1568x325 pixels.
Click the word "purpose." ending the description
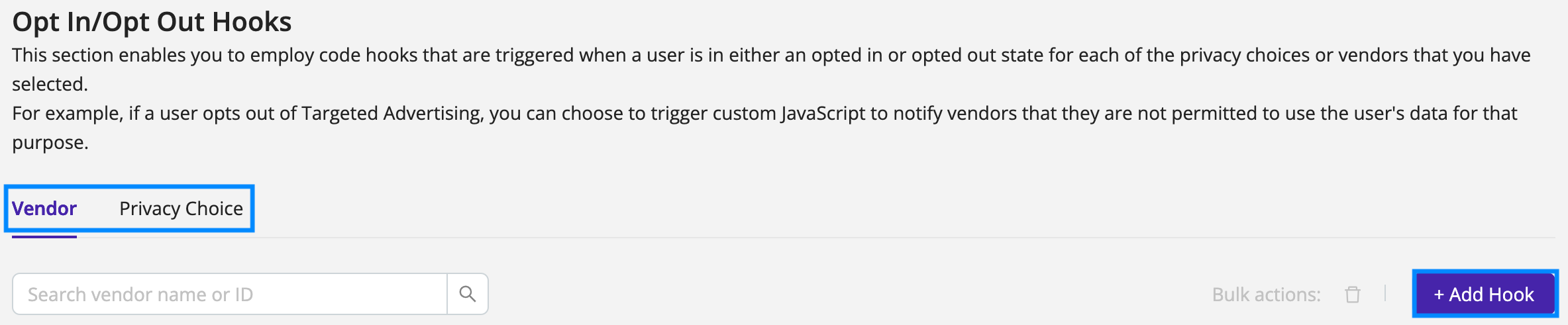coord(50,143)
